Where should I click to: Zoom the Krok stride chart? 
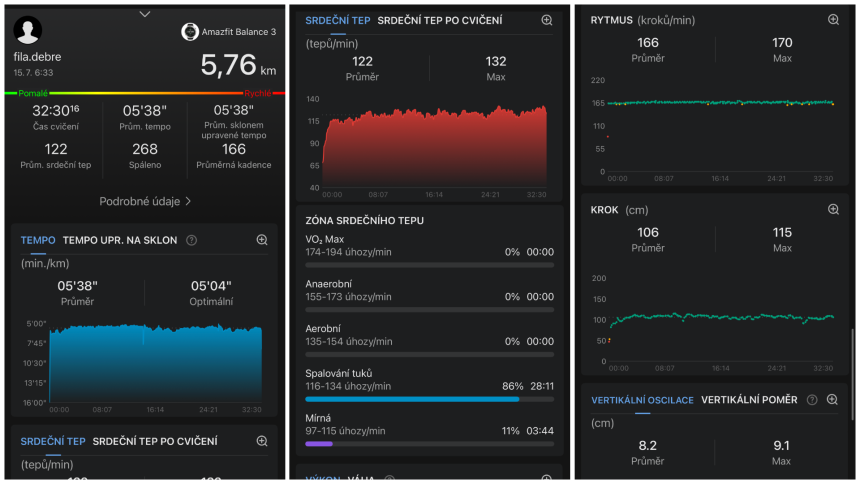coord(833,209)
